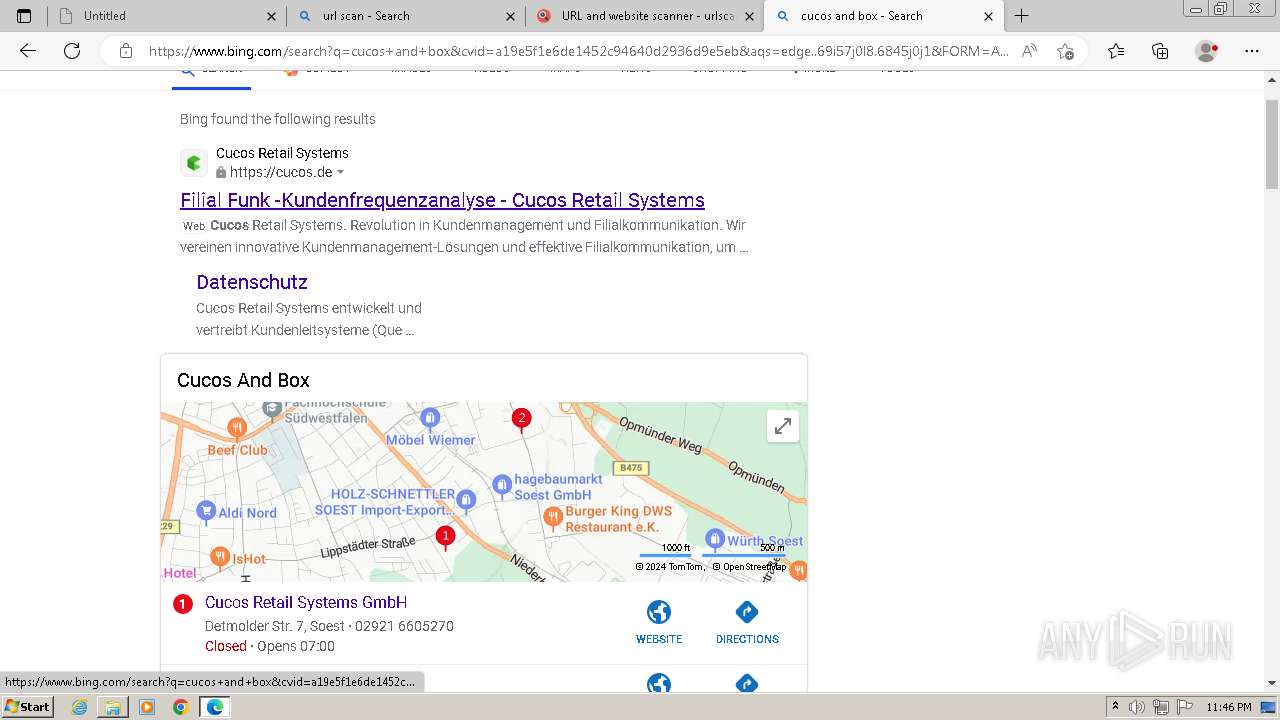Switch to url scan - Search tab
The width and height of the screenshot is (1280, 720).
404,16
